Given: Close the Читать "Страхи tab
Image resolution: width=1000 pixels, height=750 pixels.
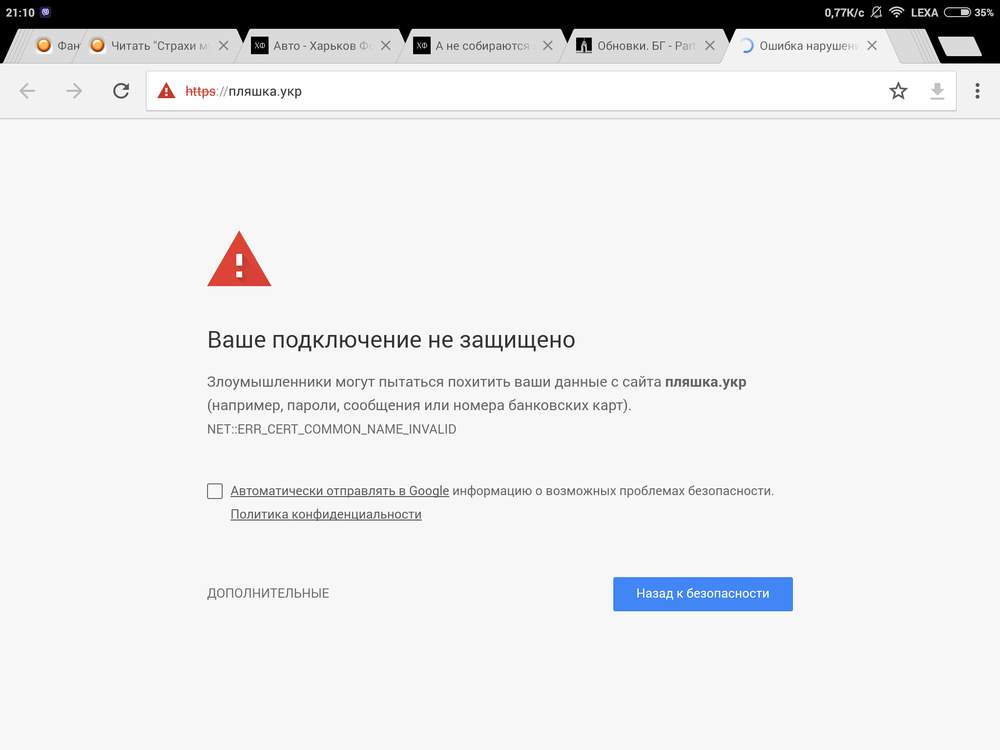Looking at the screenshot, I should coord(223,46).
